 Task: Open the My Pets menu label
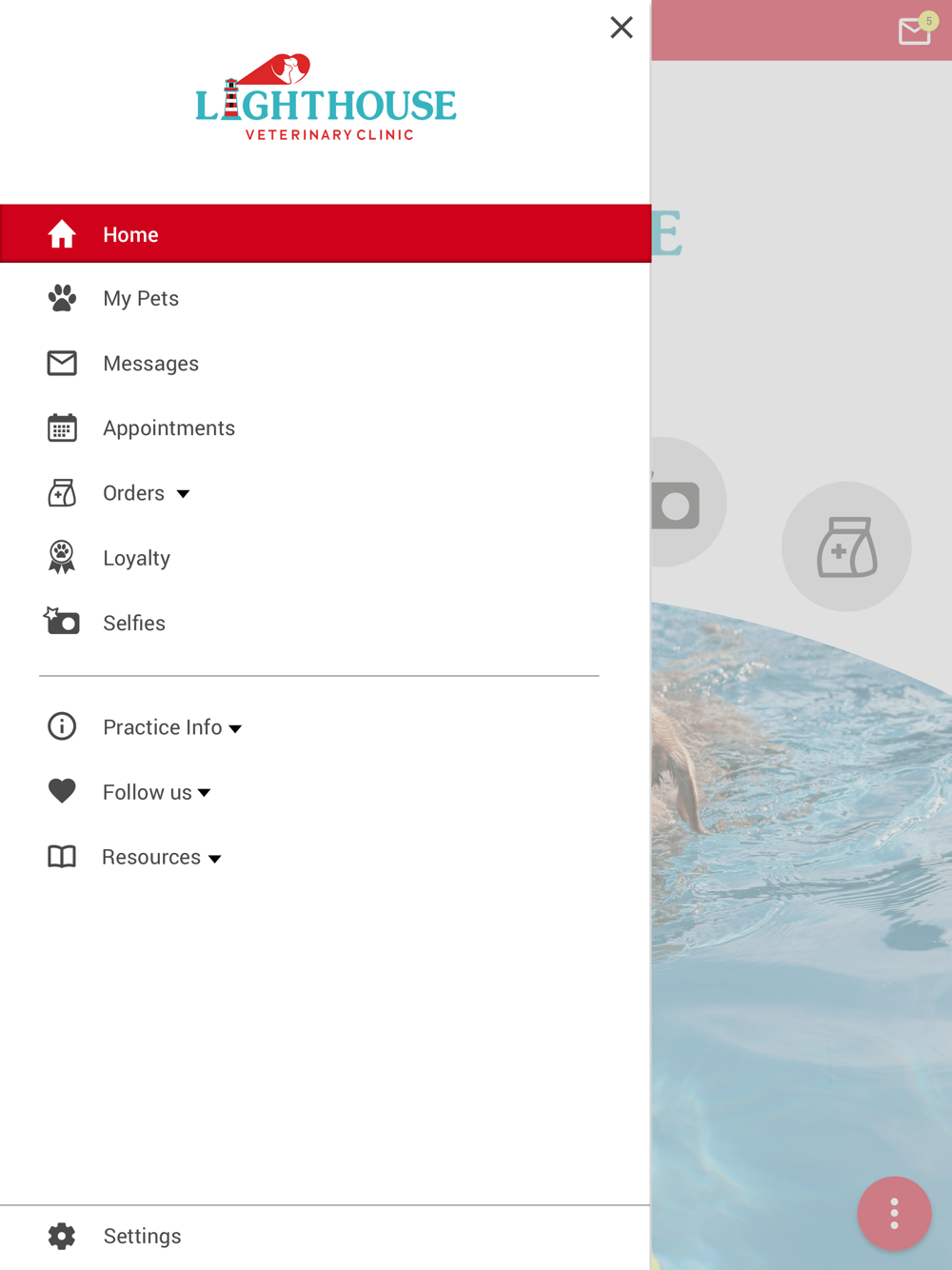click(141, 299)
